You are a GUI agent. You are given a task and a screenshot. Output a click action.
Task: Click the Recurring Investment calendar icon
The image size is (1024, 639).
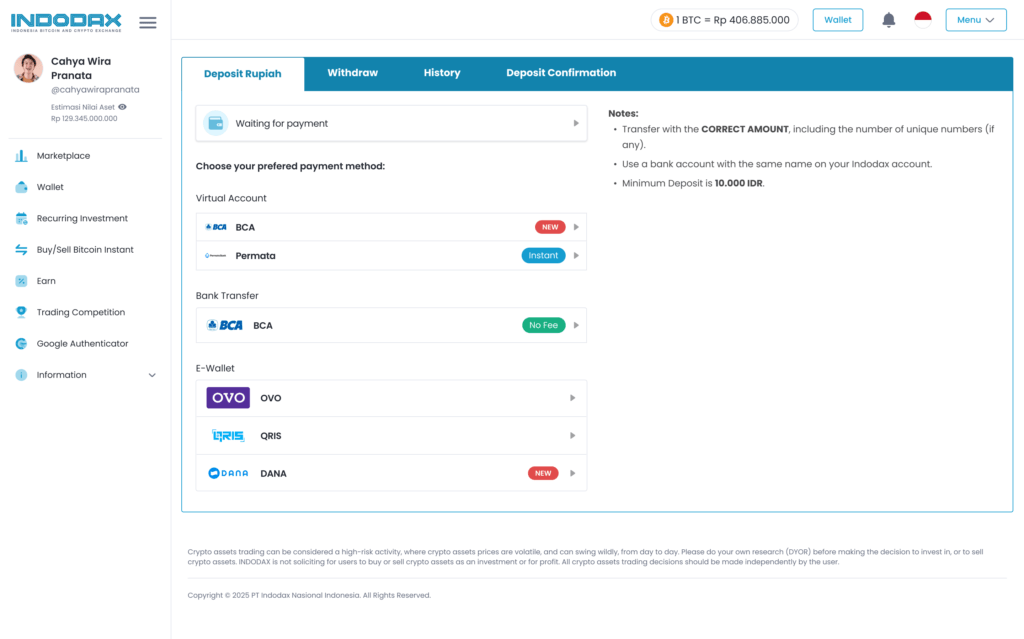22,218
